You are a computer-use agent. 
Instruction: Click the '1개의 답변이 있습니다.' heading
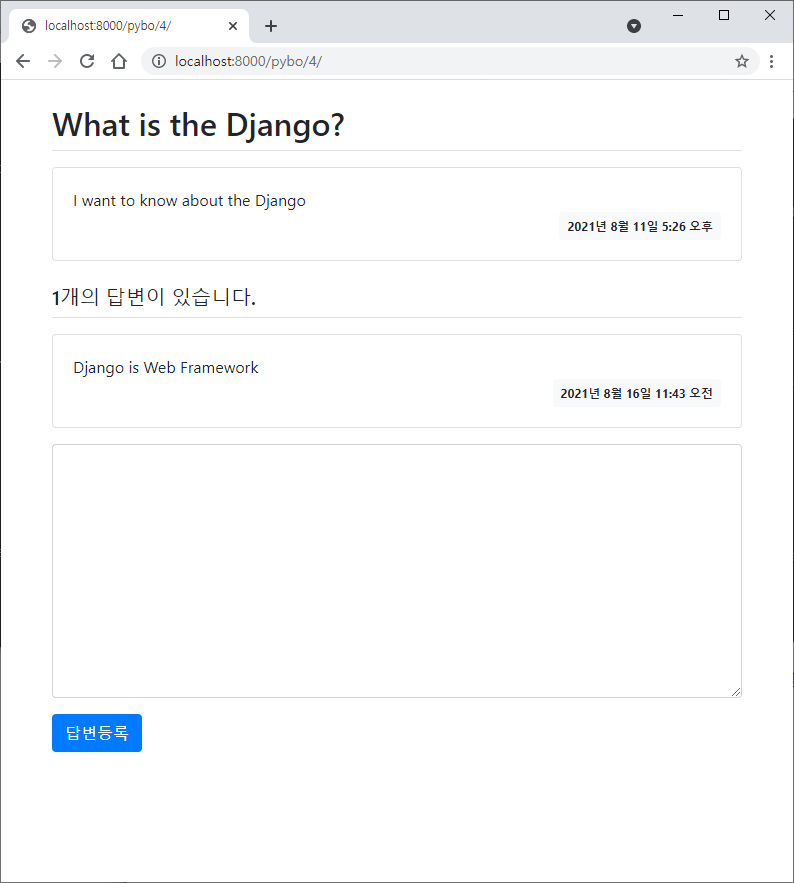(x=154, y=297)
